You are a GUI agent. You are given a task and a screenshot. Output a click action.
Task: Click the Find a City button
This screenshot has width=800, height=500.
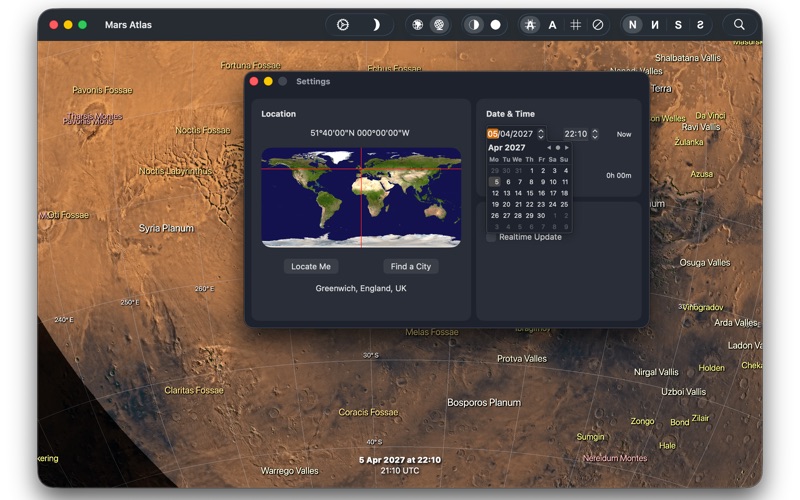[x=411, y=266]
